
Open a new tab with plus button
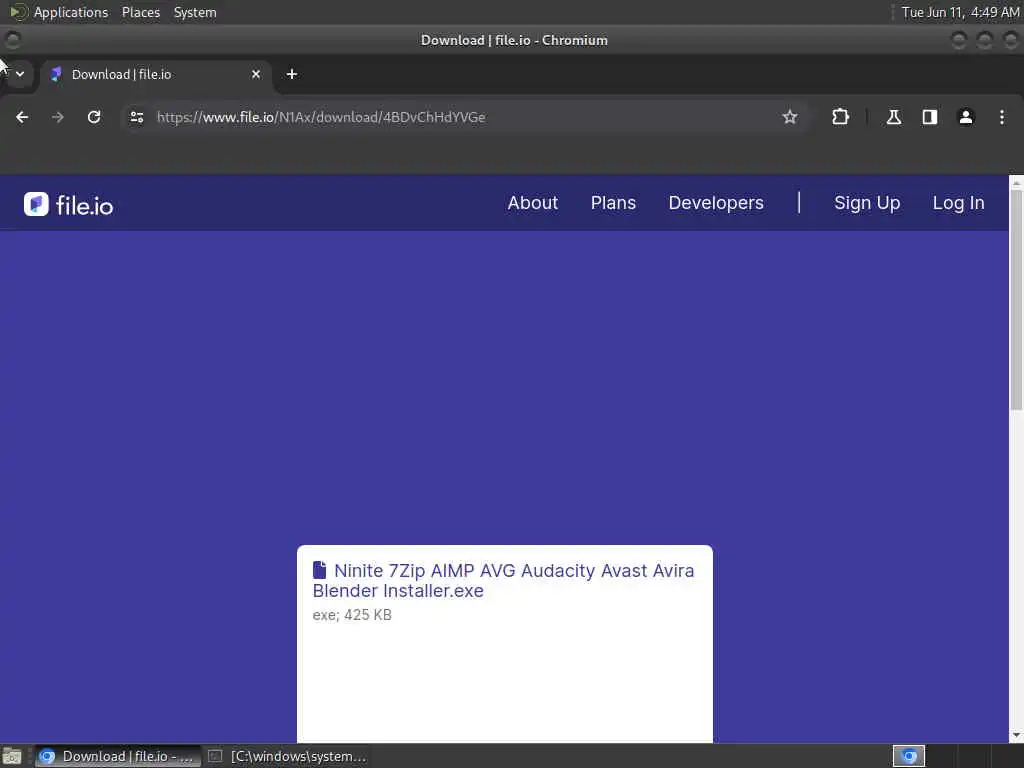[x=292, y=74]
